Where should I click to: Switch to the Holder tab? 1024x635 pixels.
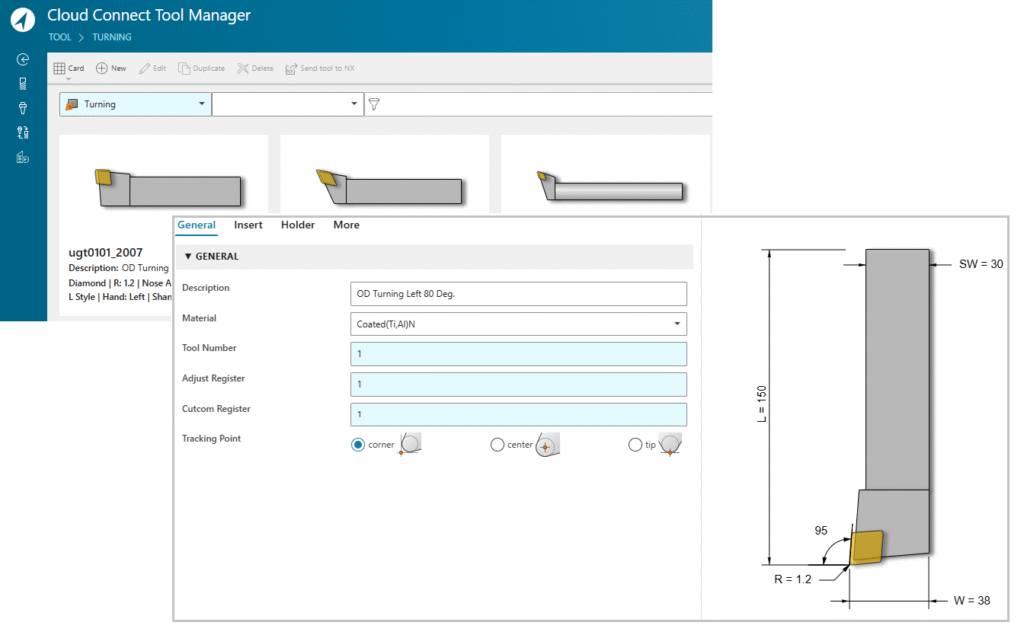[x=298, y=225]
